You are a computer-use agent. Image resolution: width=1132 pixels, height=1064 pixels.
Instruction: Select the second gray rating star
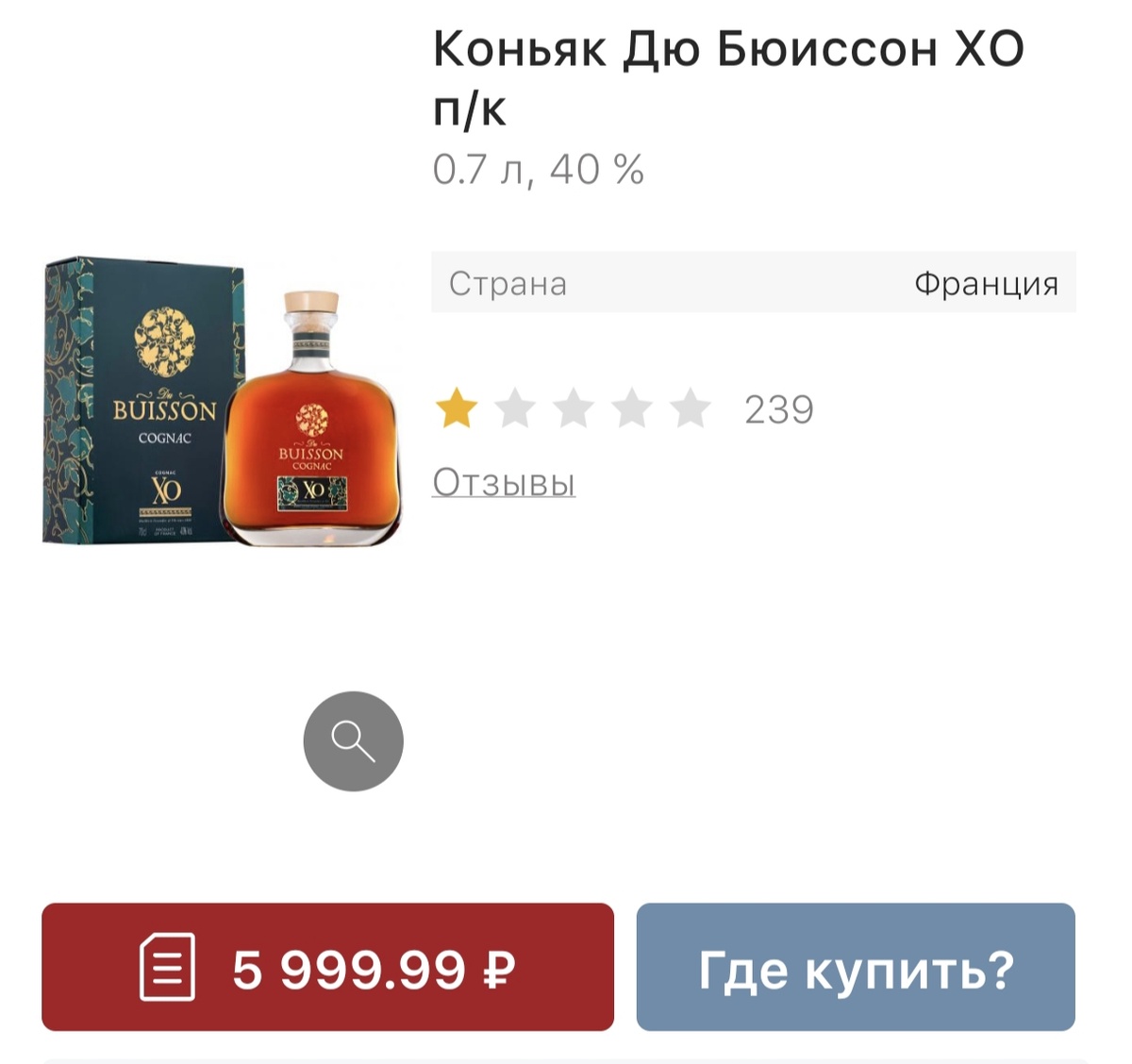[515, 408]
